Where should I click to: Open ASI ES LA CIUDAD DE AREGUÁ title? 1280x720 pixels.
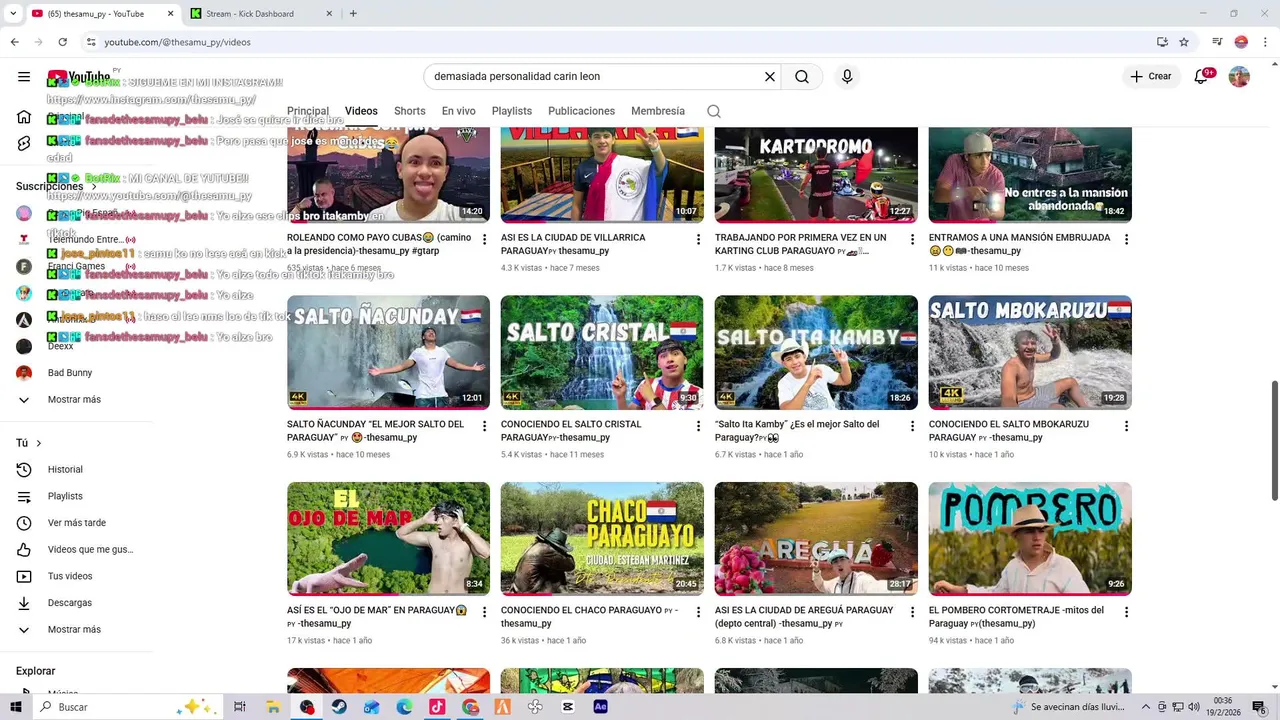[804, 616]
